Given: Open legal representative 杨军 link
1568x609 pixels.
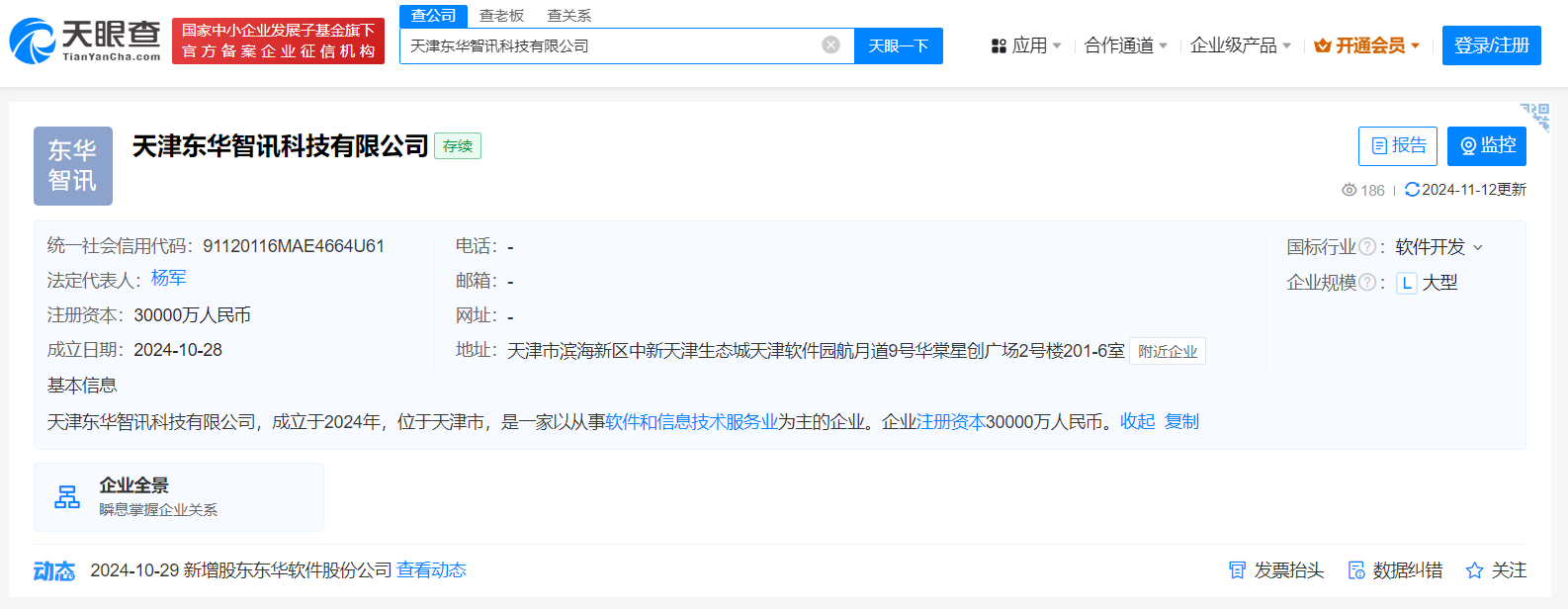Looking at the screenshot, I should pos(168,279).
